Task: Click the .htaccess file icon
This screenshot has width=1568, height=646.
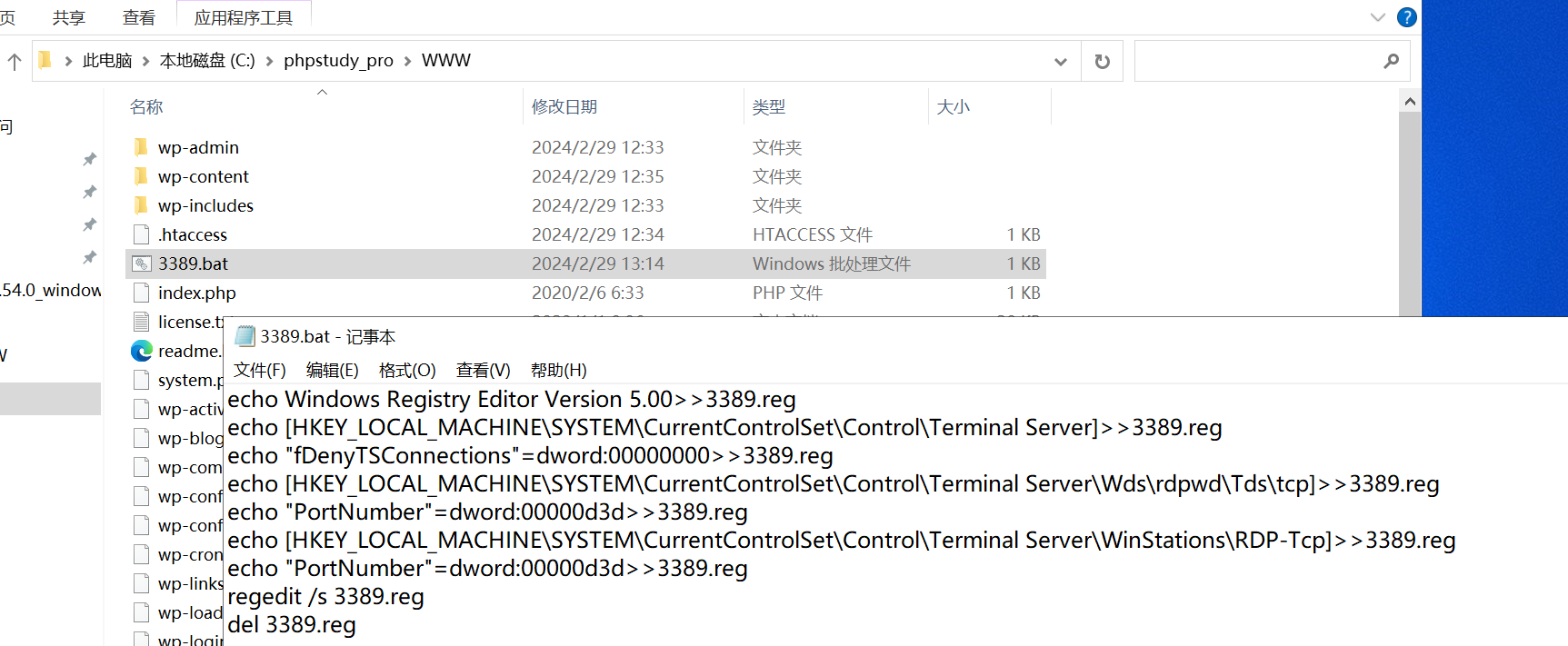Action: tap(141, 234)
